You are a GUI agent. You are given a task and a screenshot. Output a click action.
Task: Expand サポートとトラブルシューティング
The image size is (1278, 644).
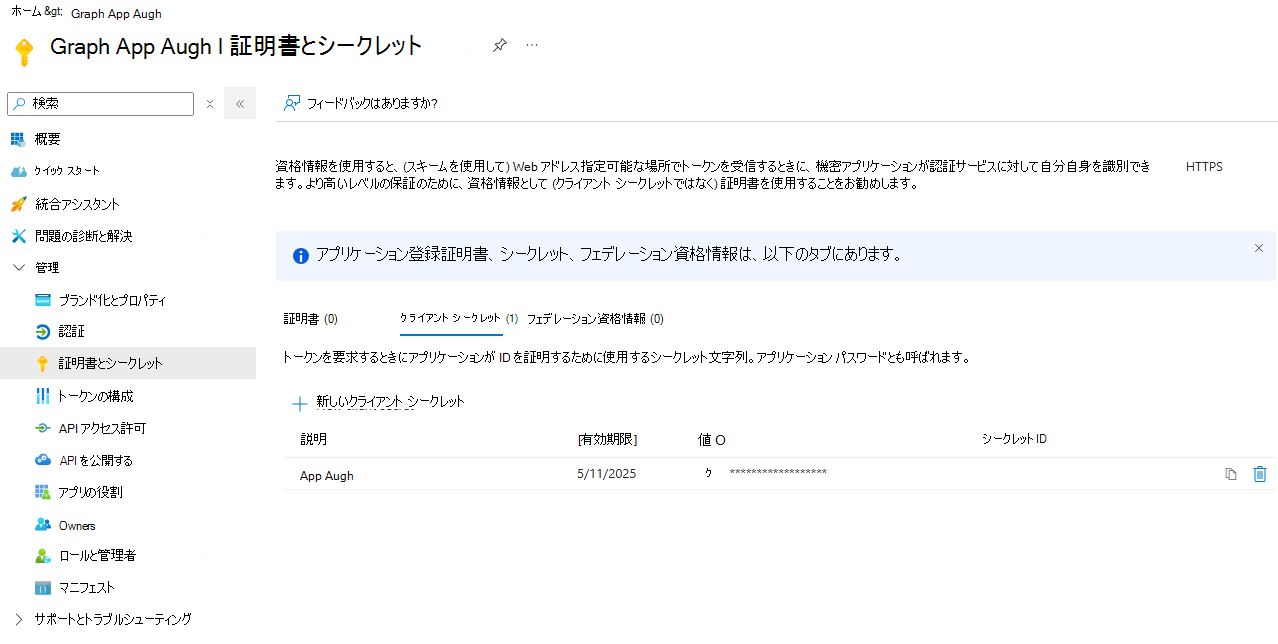pyautogui.click(x=101, y=619)
